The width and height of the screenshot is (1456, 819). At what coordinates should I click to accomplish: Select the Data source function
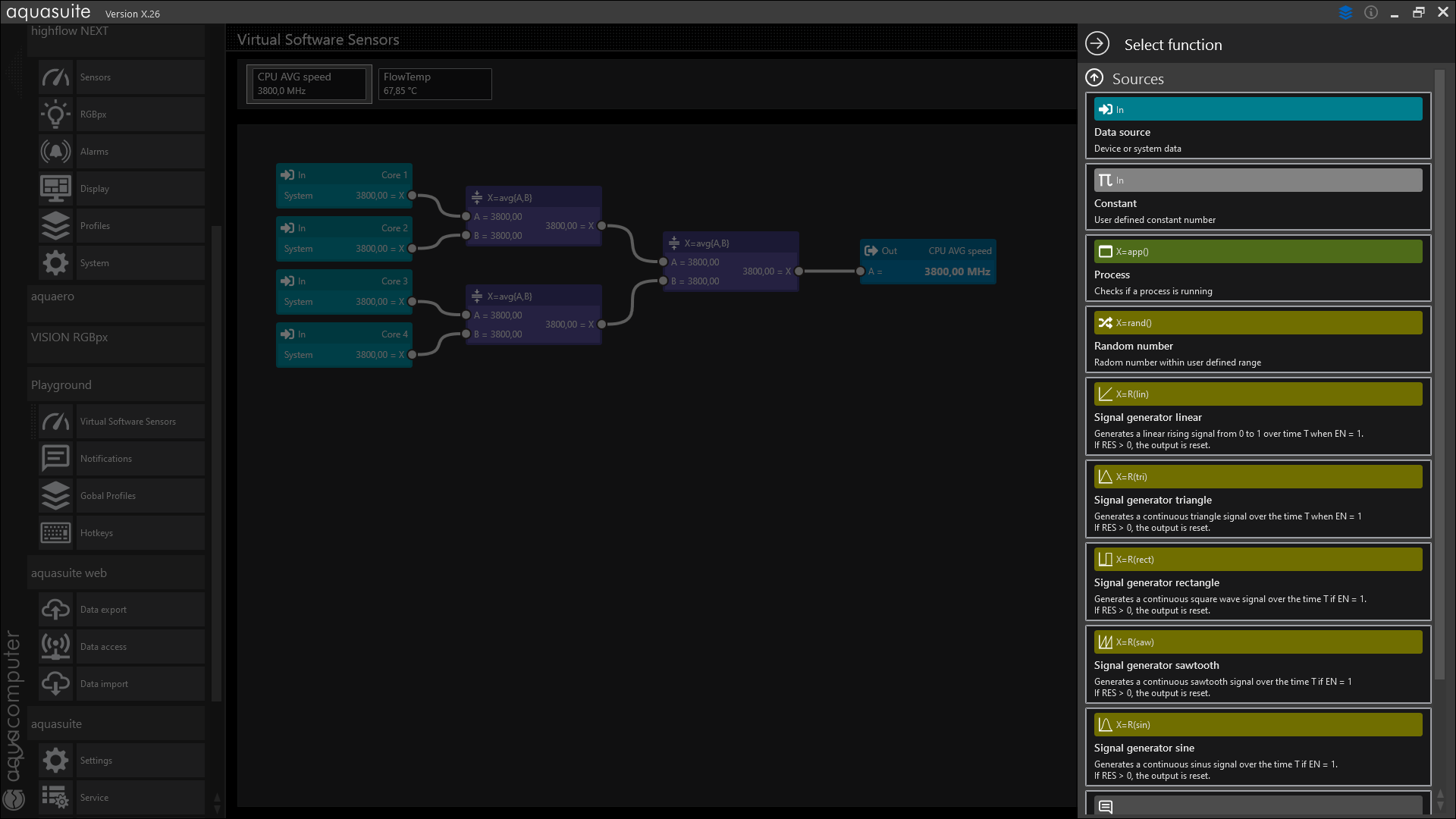pyautogui.click(x=1258, y=126)
